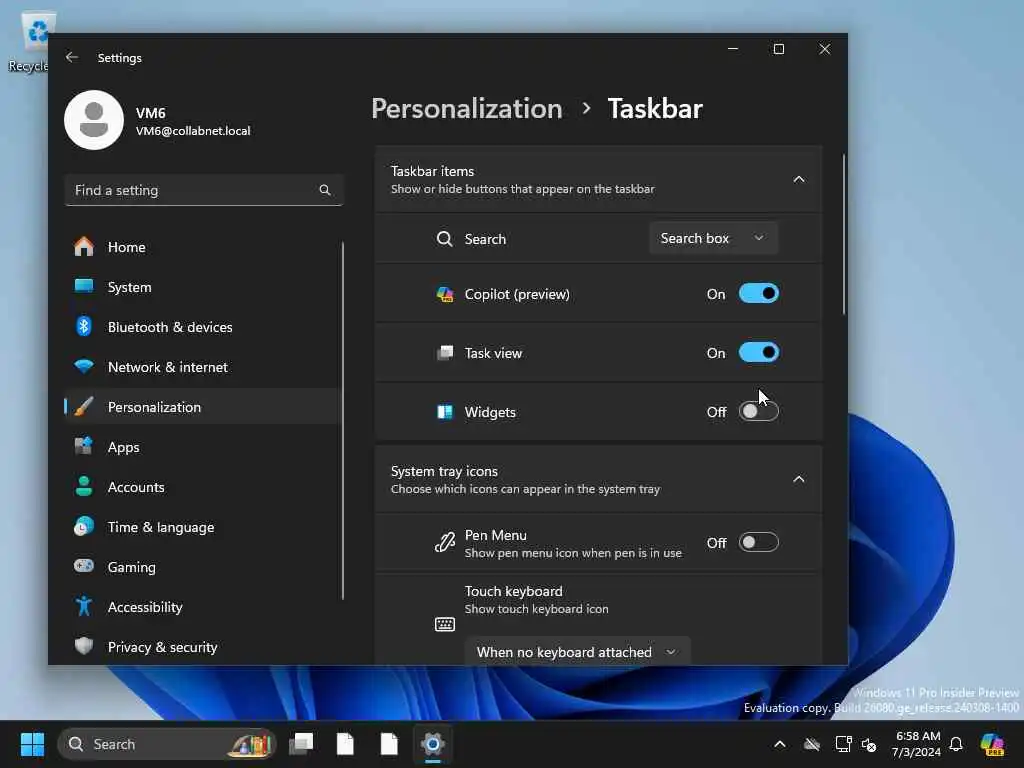Collapse the Taskbar items section

coord(799,180)
